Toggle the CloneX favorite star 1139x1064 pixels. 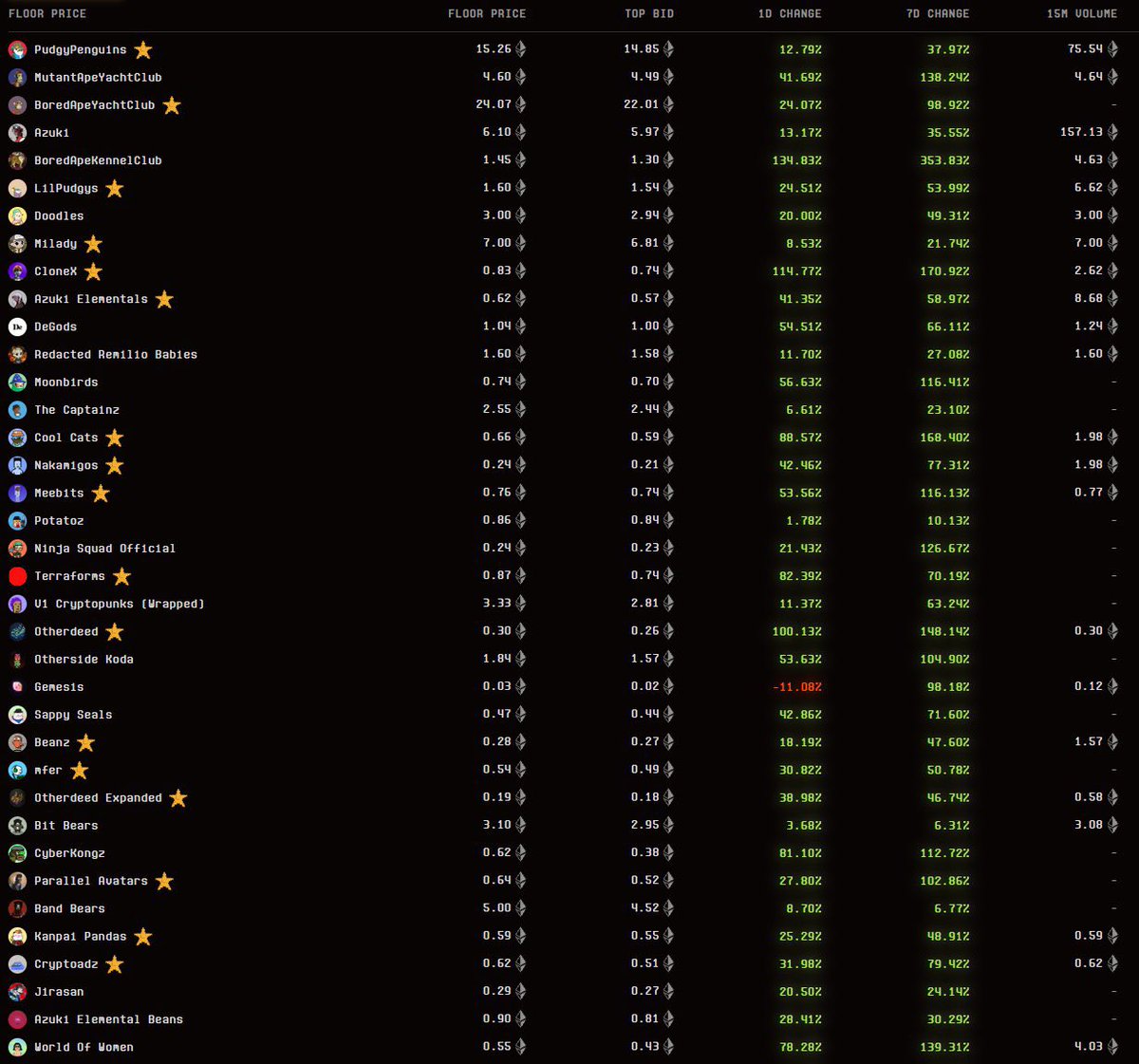pyautogui.click(x=93, y=271)
